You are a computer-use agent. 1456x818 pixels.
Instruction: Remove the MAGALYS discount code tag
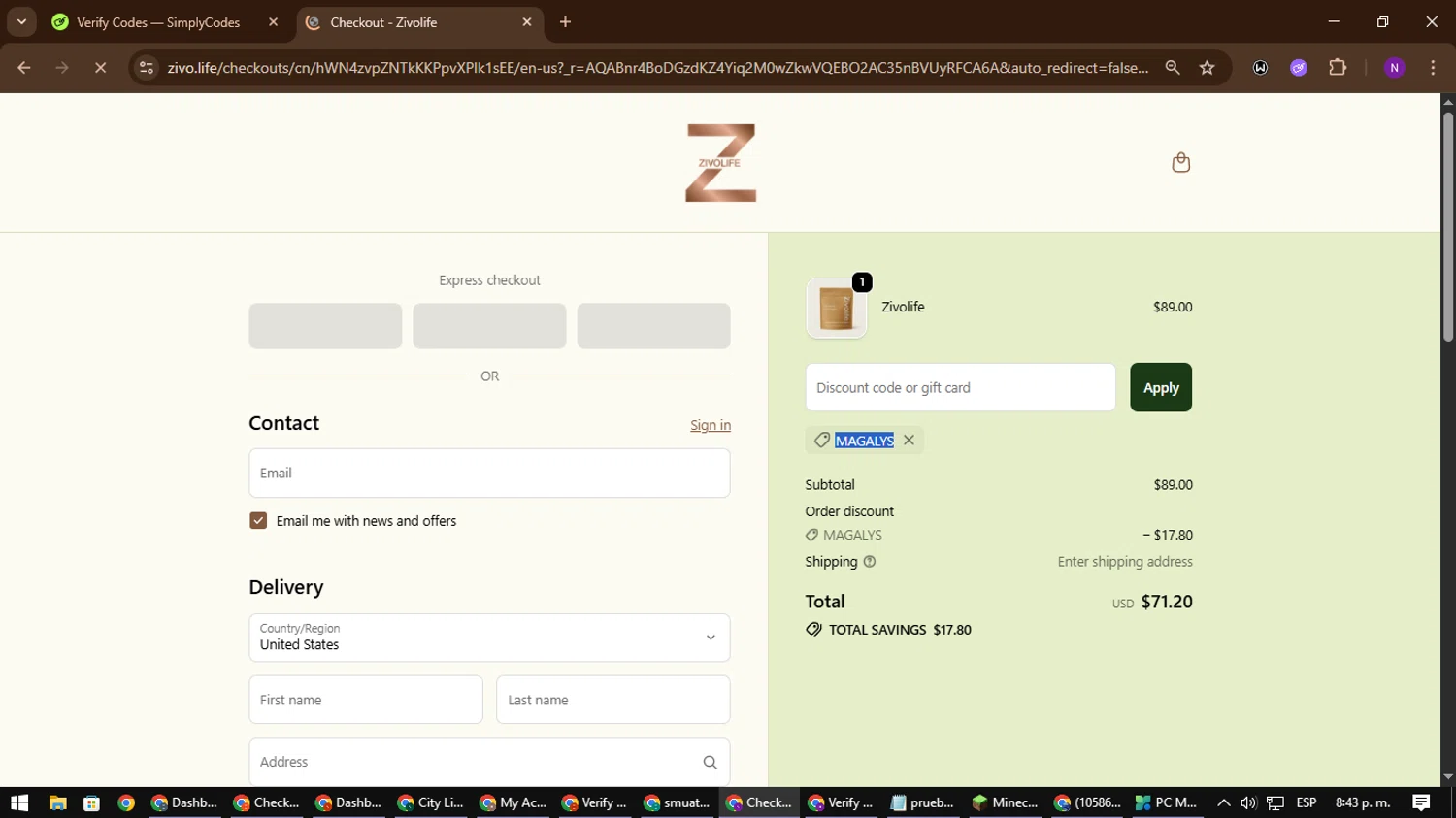[909, 441]
